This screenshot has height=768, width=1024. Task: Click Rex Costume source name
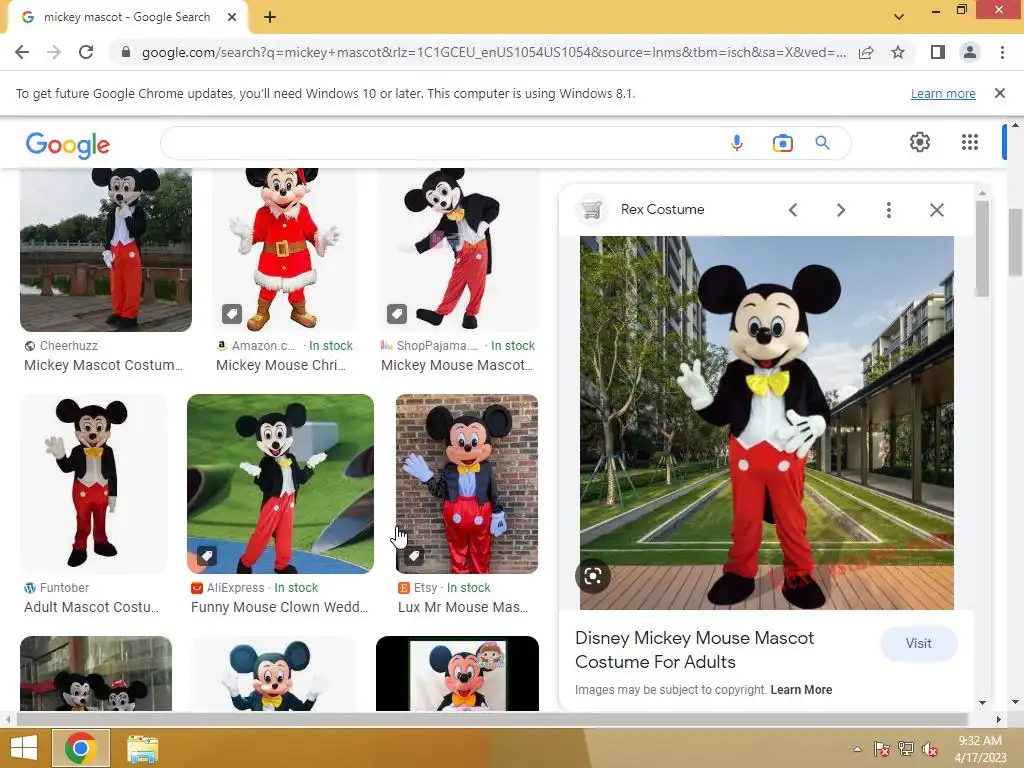click(x=662, y=210)
